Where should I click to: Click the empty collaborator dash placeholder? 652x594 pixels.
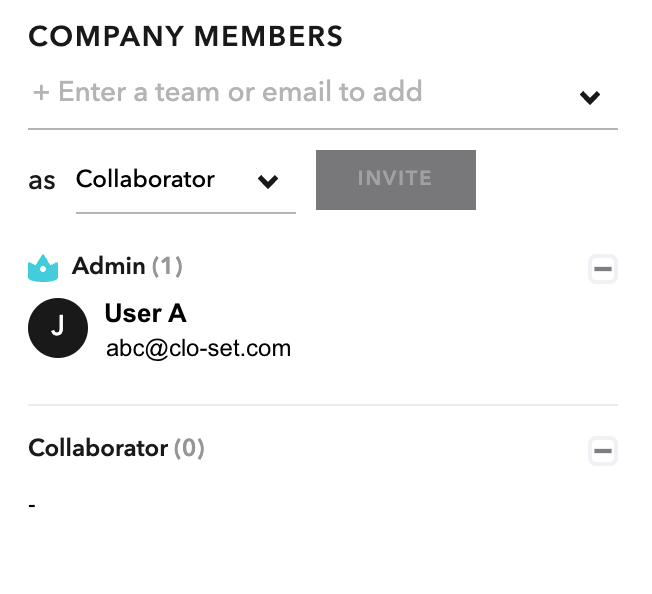pos(32,505)
